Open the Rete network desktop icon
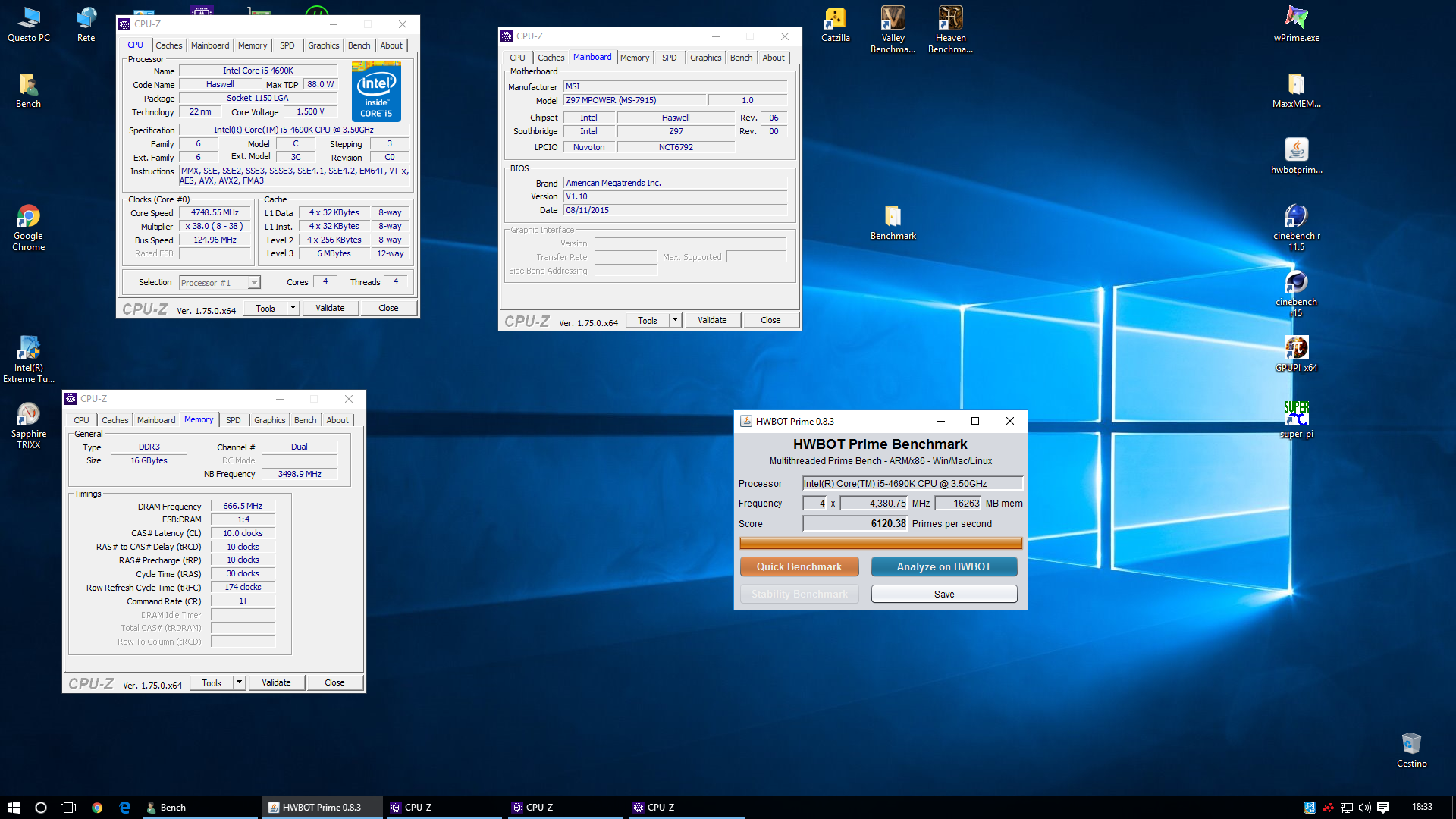 [86, 24]
